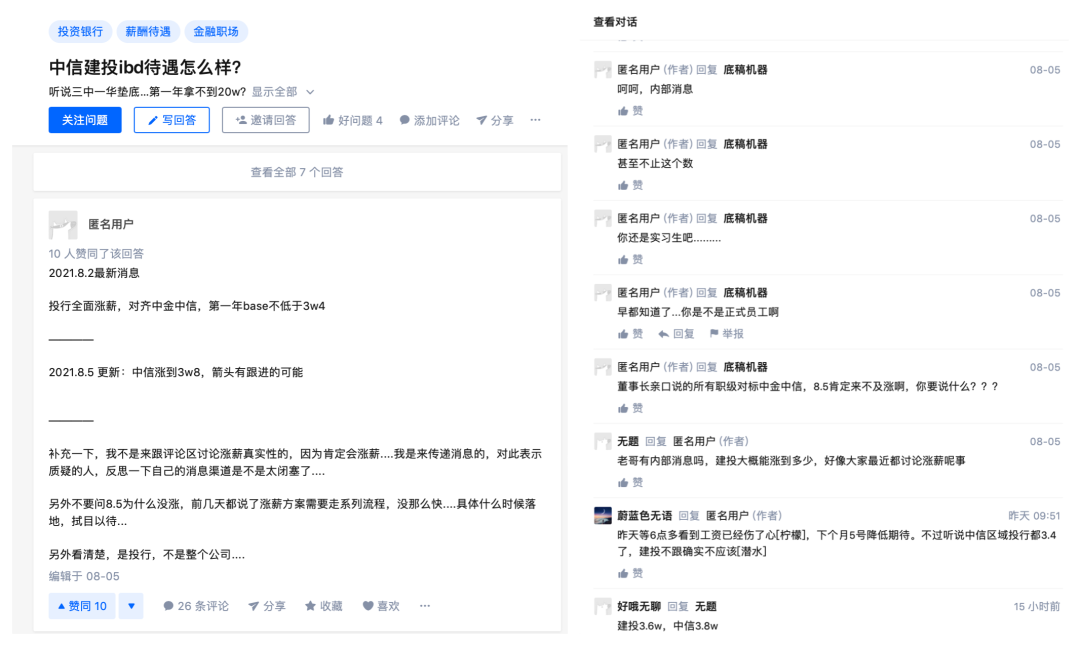Screen dimensions: 1080x646
Task: Open 蔚蓝色无语 user profile name
Action: tap(645, 516)
